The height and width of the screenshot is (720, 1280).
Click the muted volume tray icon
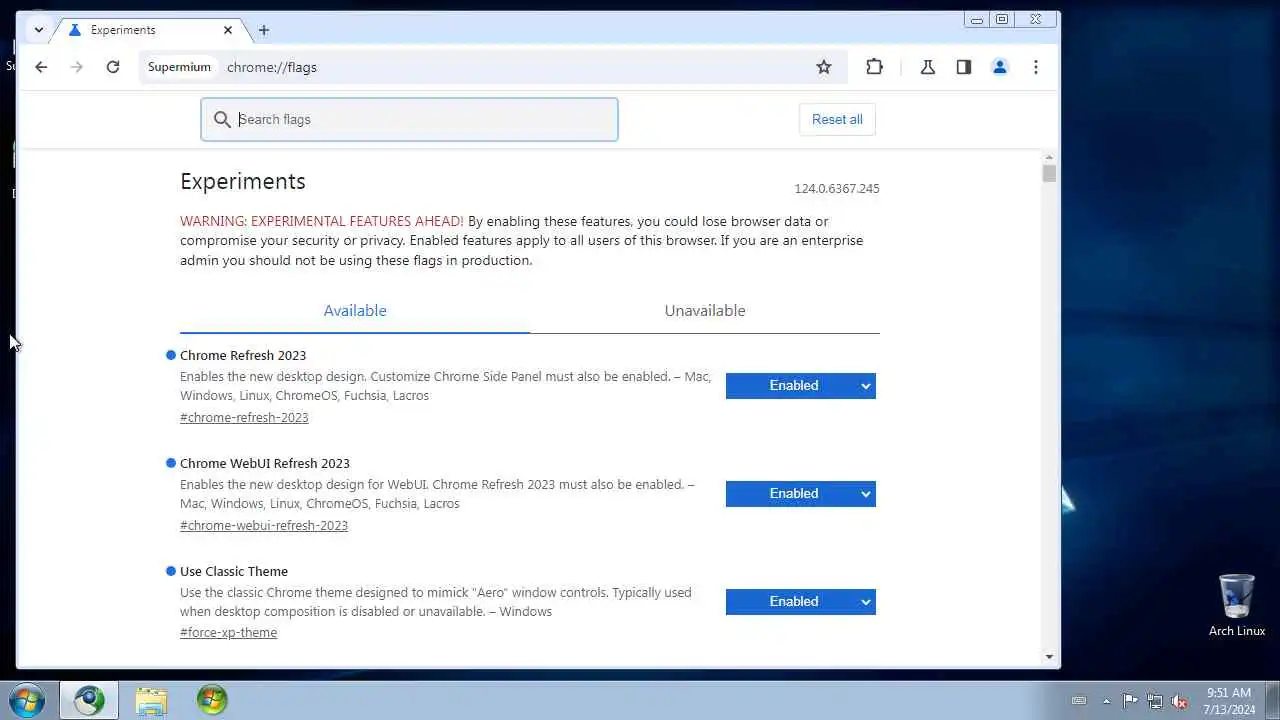tap(1180, 701)
